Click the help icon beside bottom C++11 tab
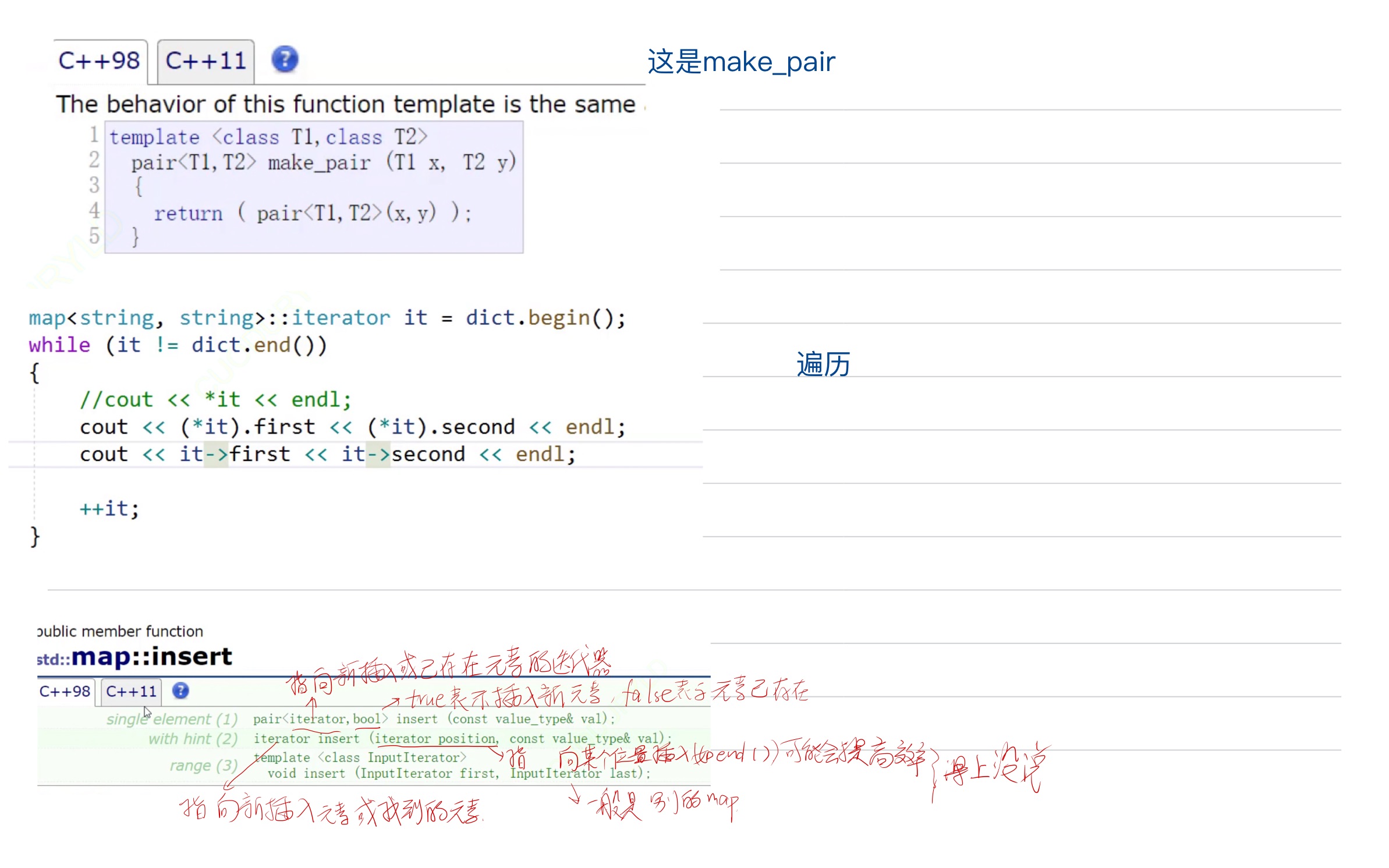This screenshot has width=1389, height=868. [x=180, y=690]
